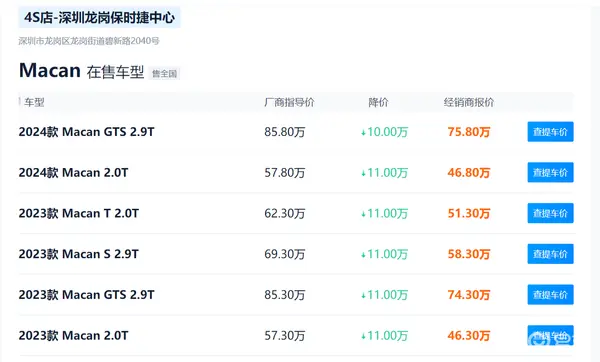The image size is (600, 362).
Task: Click the 46.80万 dealer price
Action: (x=469, y=173)
